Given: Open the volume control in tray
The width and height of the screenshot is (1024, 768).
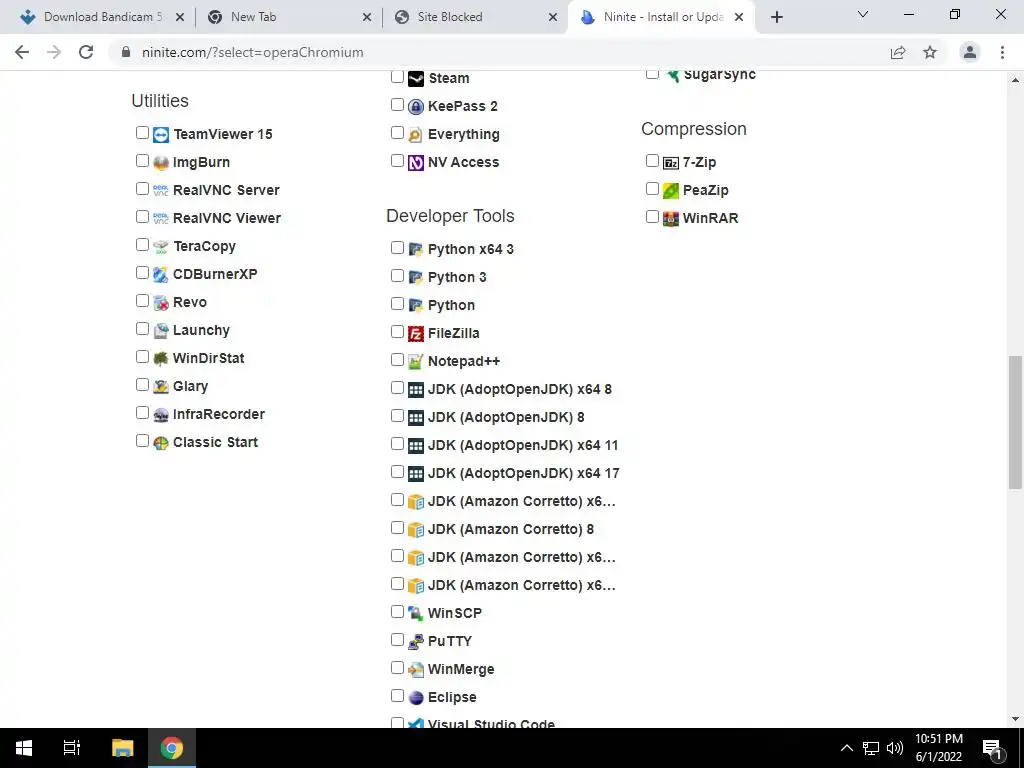Looking at the screenshot, I should pyautogui.click(x=895, y=748).
